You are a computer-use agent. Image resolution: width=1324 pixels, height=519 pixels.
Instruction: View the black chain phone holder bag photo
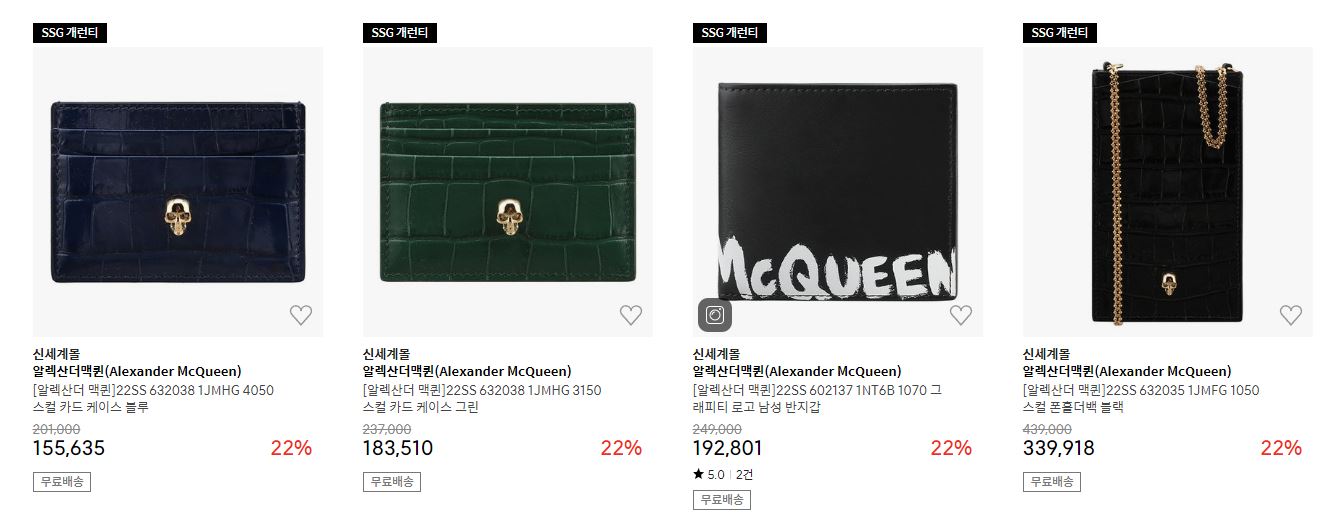tap(1168, 192)
